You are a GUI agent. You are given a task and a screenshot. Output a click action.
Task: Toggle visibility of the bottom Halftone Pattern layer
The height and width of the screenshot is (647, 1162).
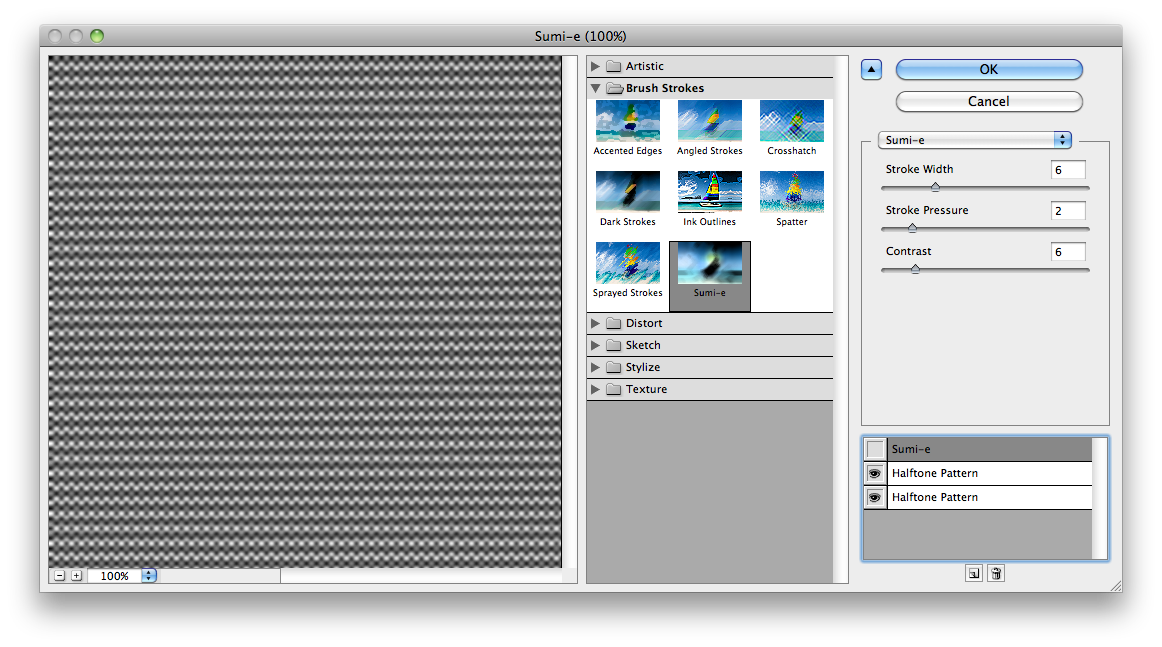pos(874,497)
